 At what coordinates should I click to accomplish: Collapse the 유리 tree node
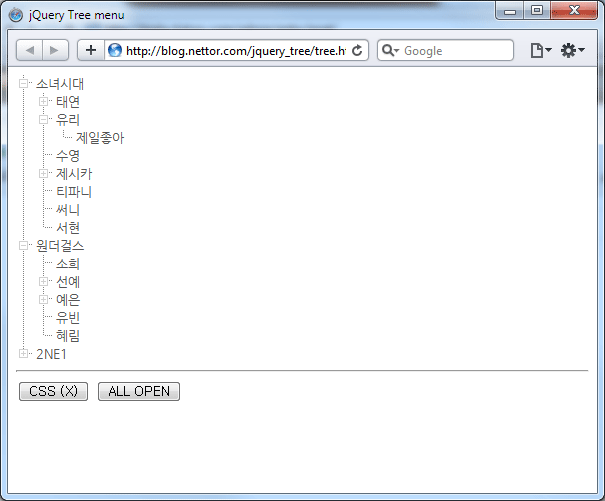(44, 120)
